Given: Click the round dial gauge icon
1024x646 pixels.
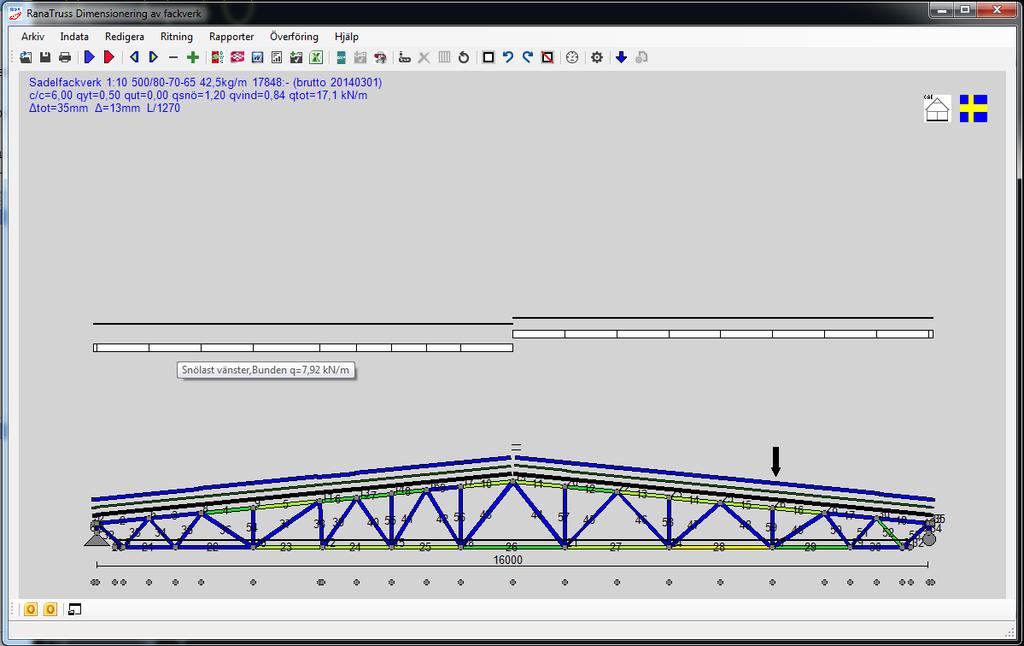Looking at the screenshot, I should tap(572, 57).
